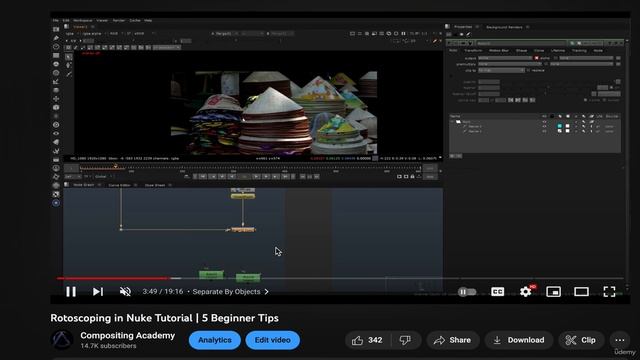The image size is (640, 360).
Task: Turn on YouTube closed captions
Action: click(x=497, y=291)
